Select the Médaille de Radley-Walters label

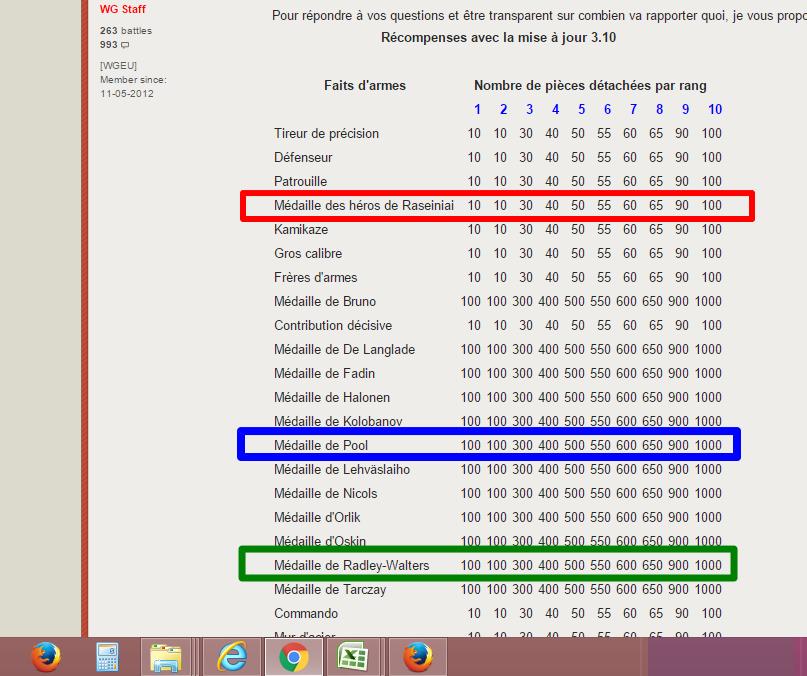[352, 565]
